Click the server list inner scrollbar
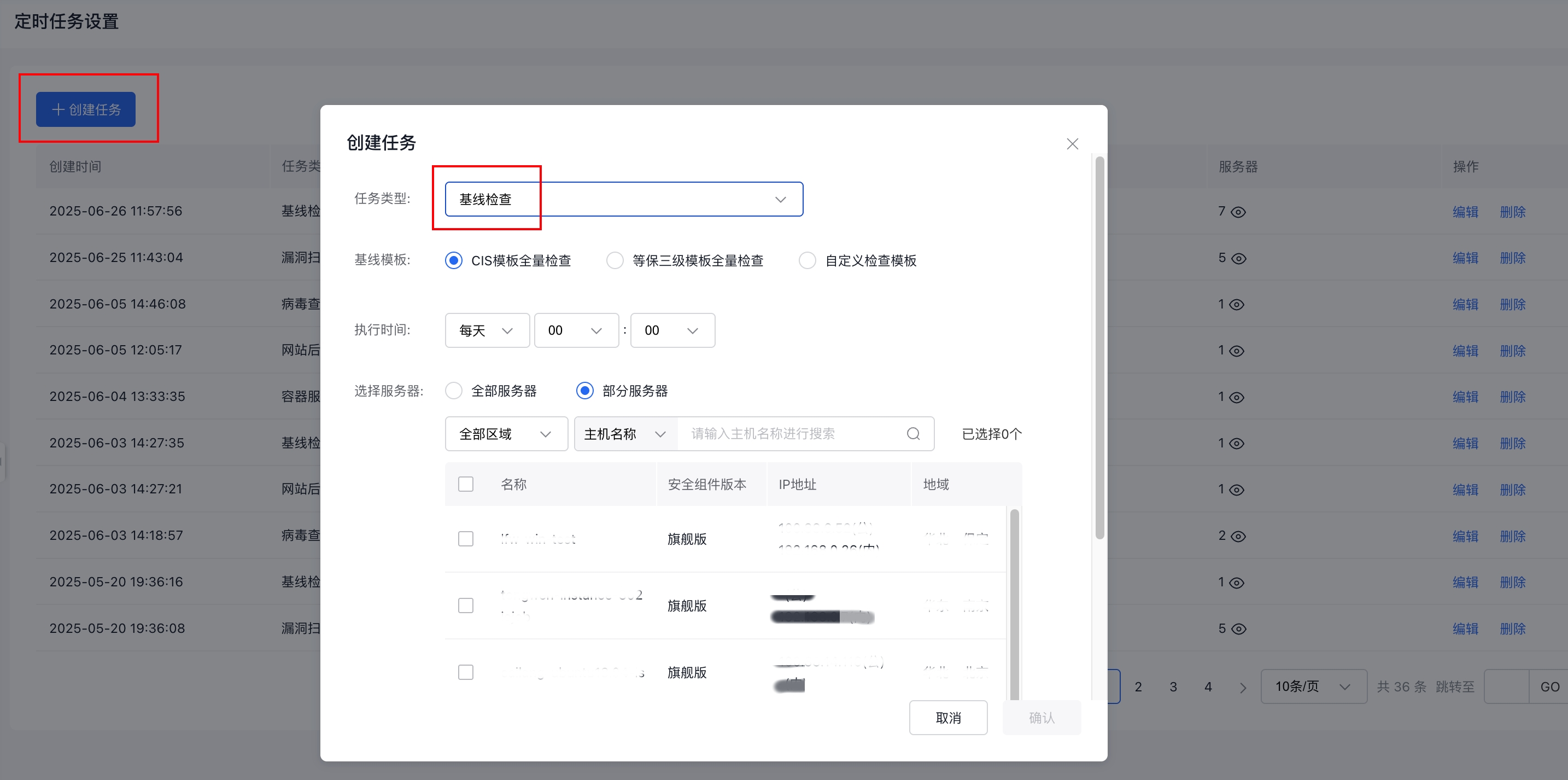Viewport: 1568px width, 780px height. 1014,604
